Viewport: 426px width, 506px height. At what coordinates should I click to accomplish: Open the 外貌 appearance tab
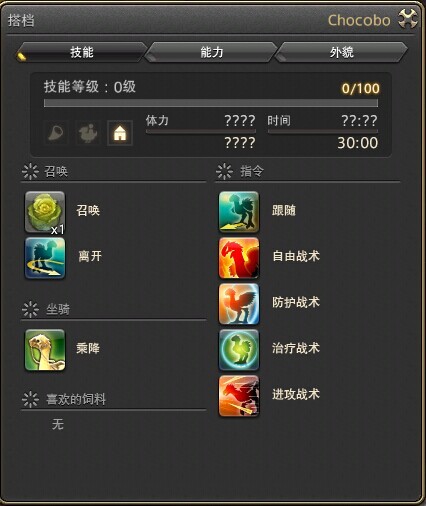(x=341, y=52)
